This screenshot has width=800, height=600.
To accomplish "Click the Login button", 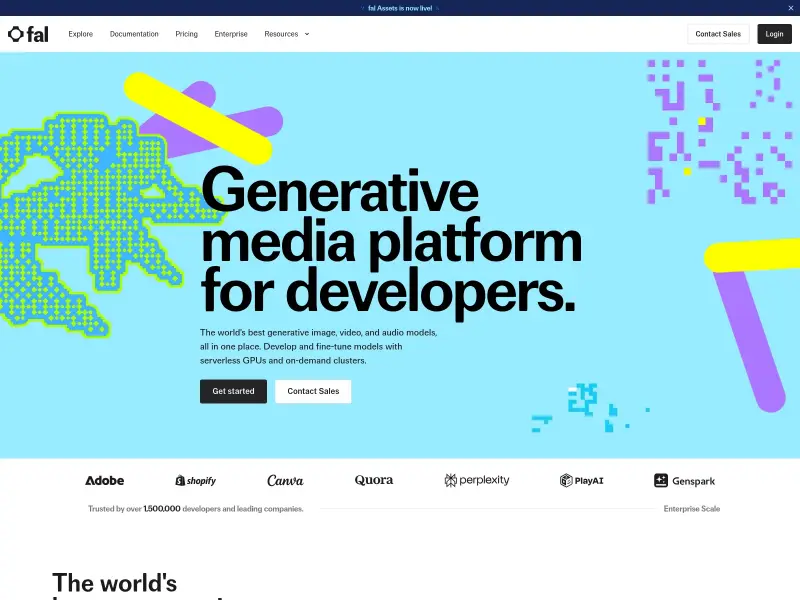I will tap(774, 34).
